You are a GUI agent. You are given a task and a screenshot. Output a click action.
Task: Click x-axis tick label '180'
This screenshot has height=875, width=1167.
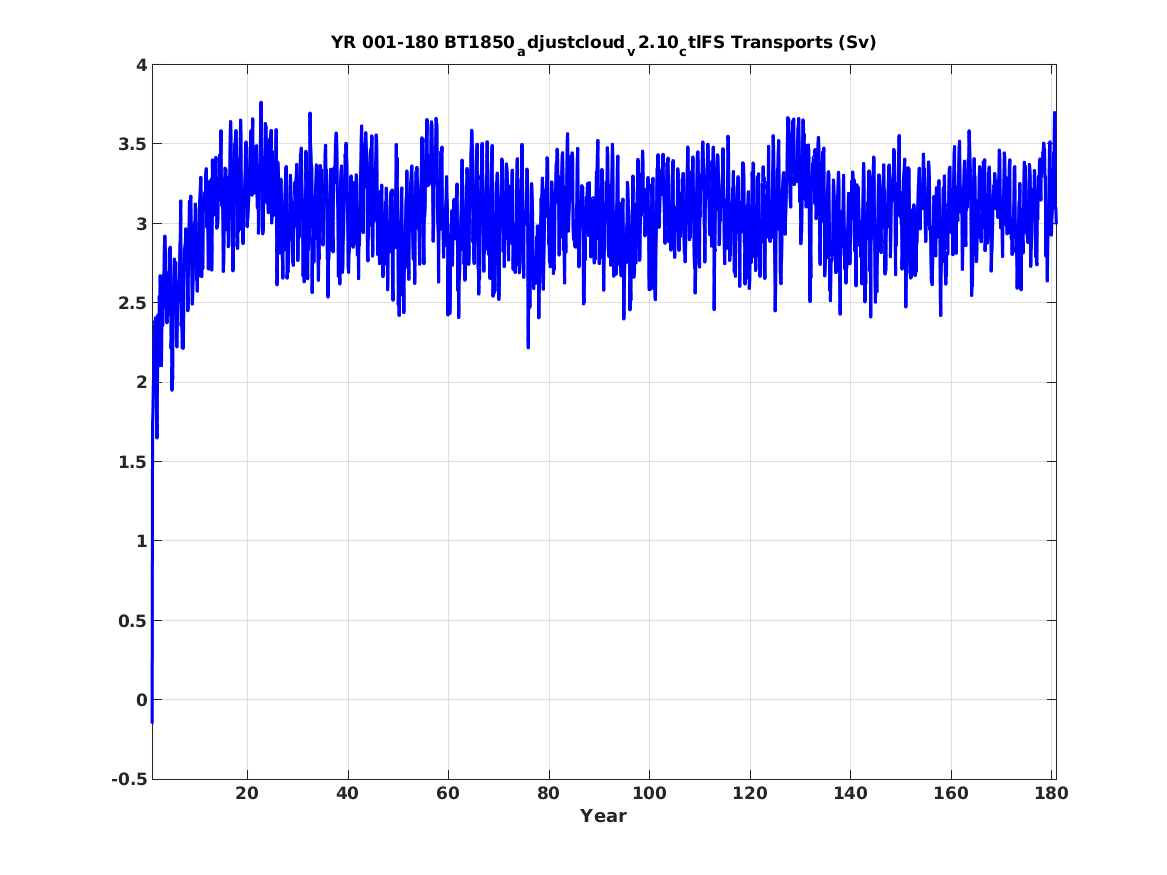(1051, 794)
